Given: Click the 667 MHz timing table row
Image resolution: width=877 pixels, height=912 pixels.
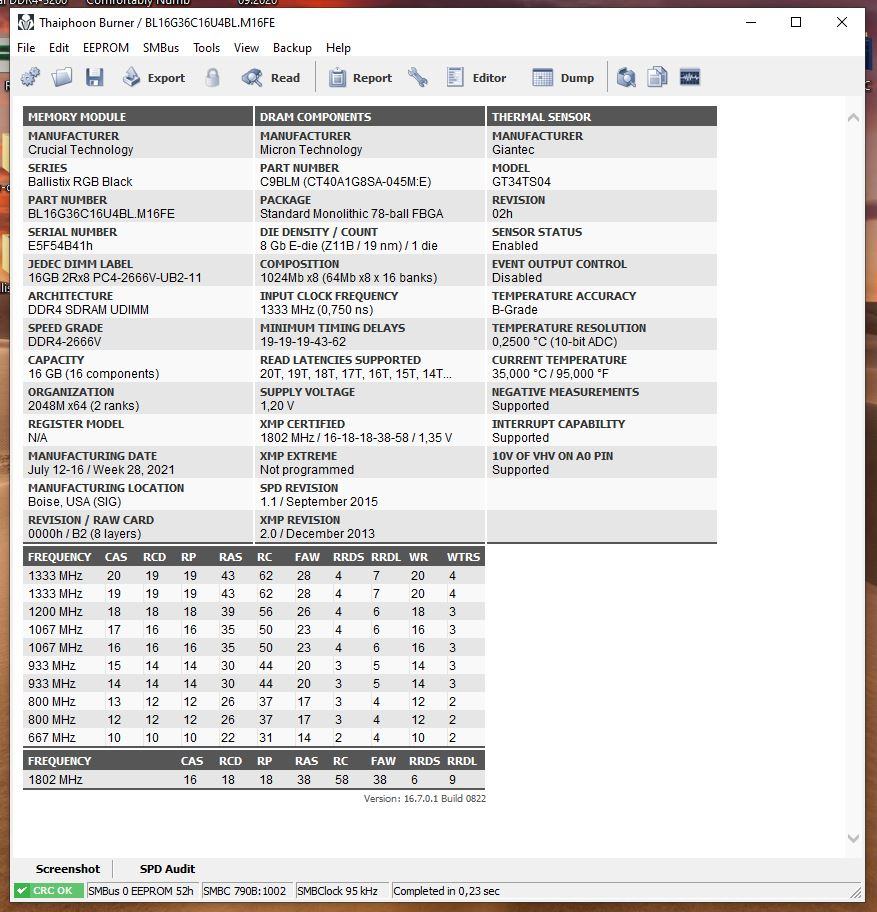Looking at the screenshot, I should 254,738.
